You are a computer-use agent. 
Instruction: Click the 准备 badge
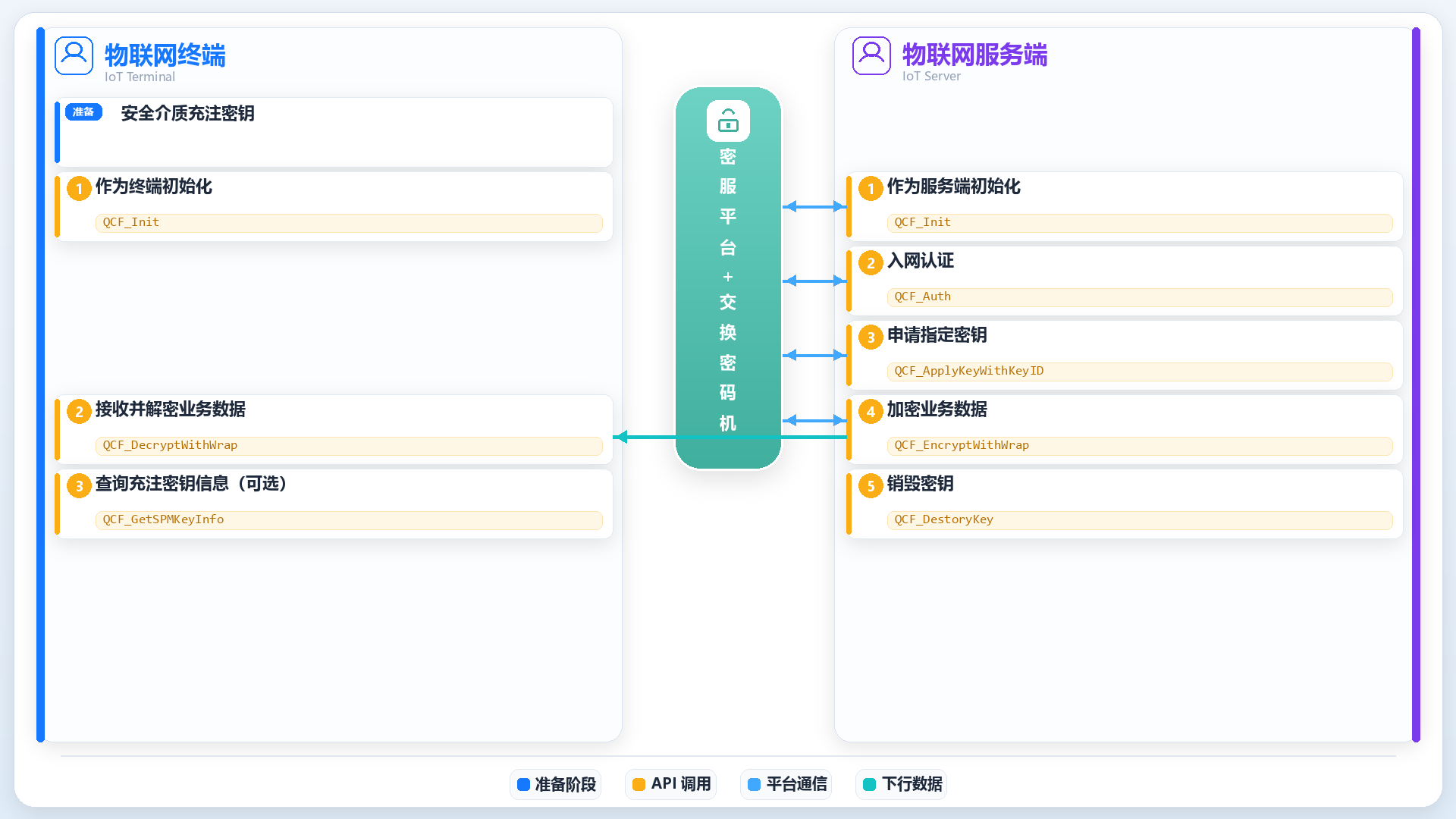[83, 112]
